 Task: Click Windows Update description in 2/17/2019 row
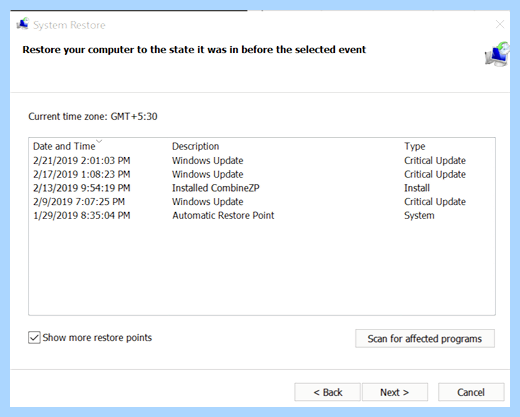pos(208,174)
